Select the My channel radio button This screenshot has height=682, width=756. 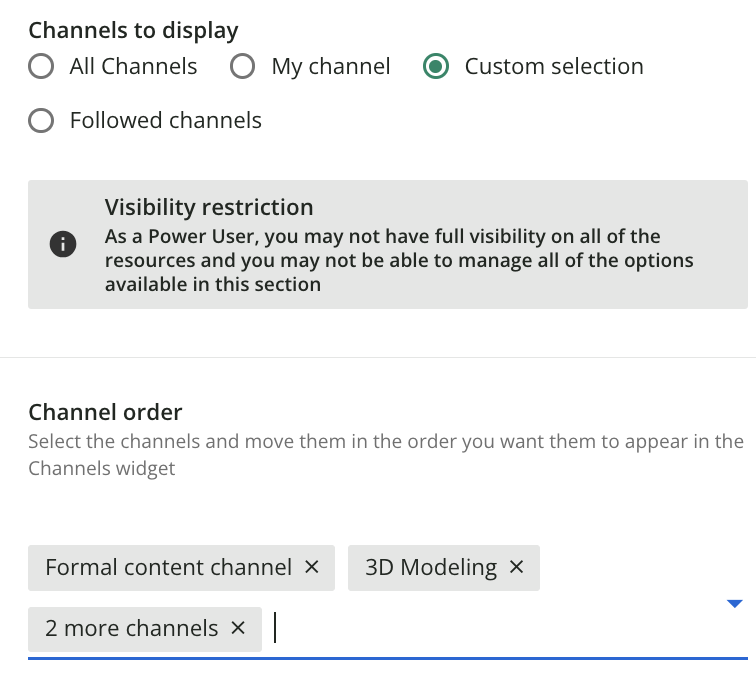tap(243, 66)
